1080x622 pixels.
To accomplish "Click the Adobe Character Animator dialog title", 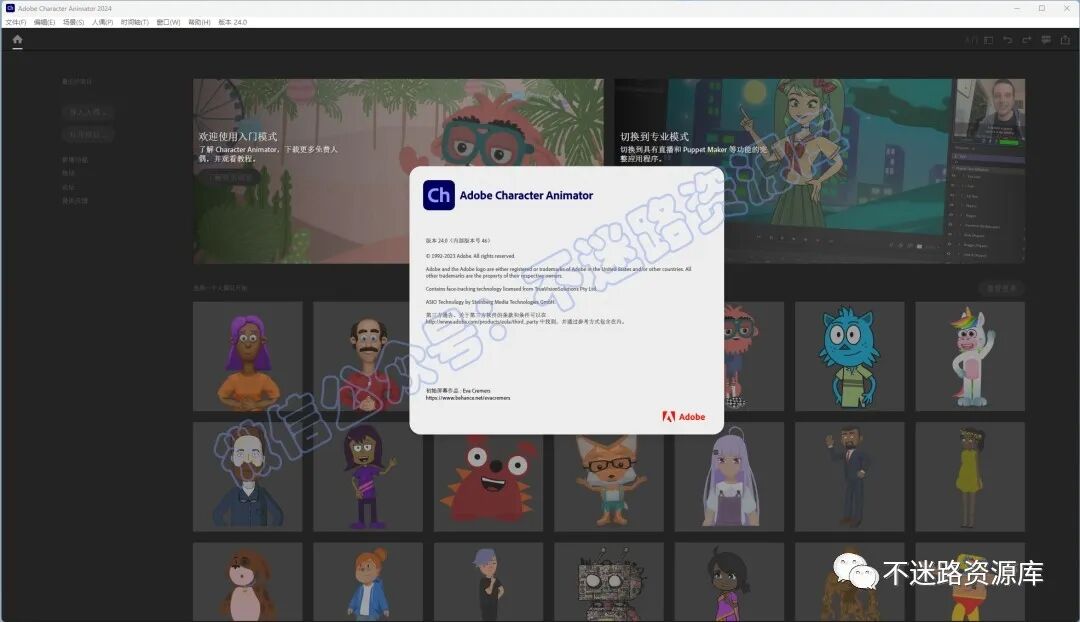I will tap(526, 196).
